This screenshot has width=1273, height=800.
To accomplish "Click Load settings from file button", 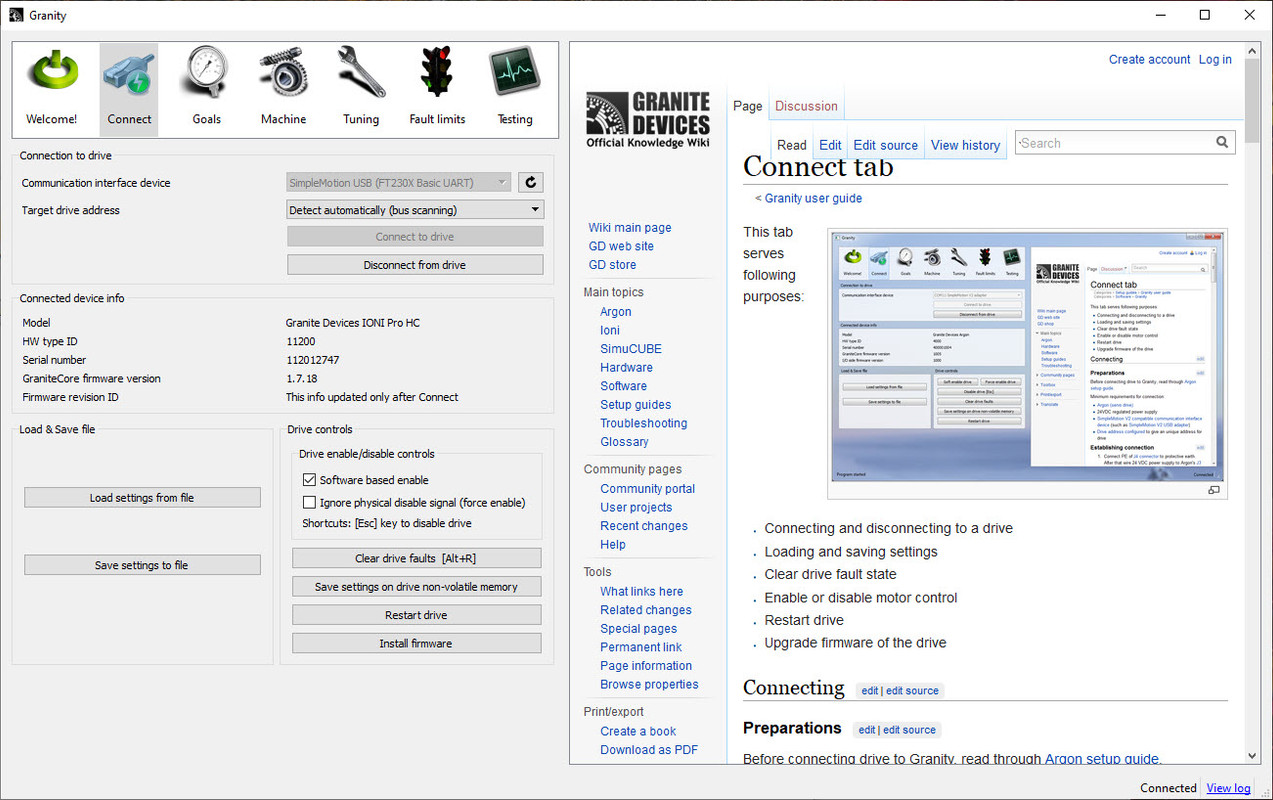I will [x=142, y=498].
